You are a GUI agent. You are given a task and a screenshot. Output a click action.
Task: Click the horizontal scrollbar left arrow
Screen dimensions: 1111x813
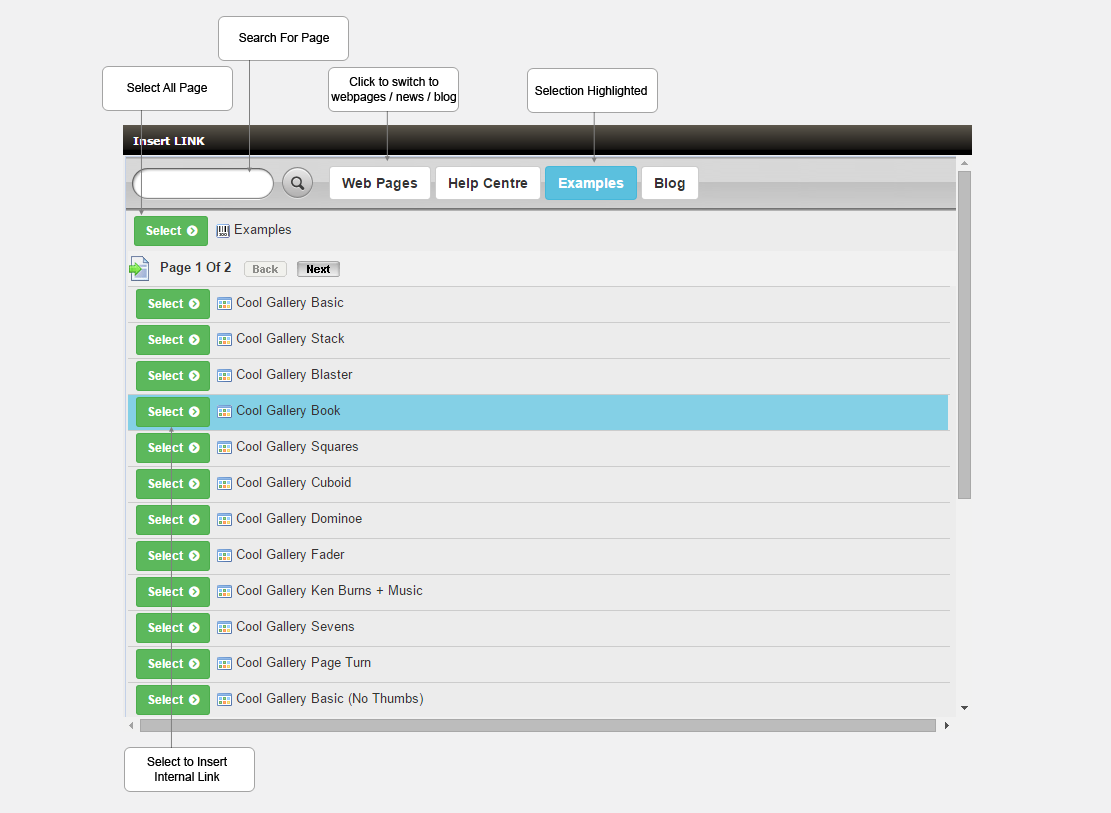tap(131, 726)
